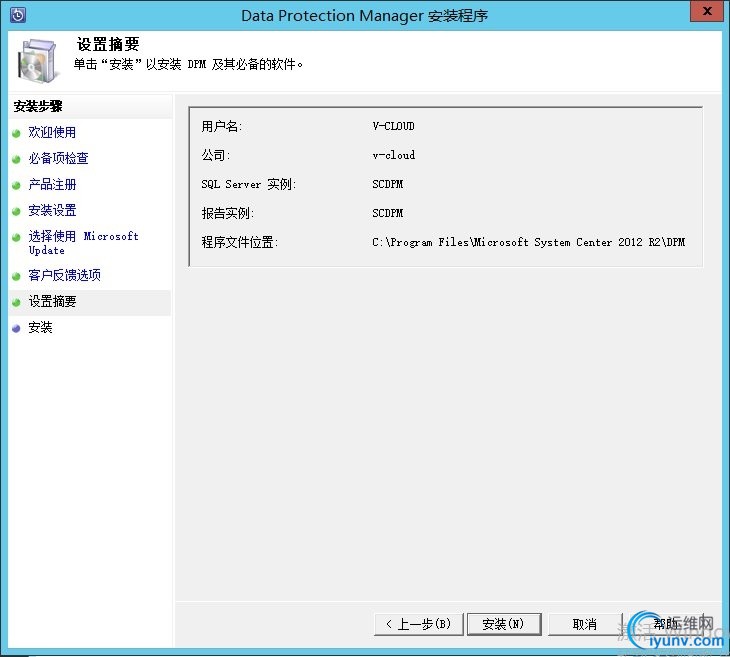
Task: Start installation with 安装(N) button
Action: point(504,624)
